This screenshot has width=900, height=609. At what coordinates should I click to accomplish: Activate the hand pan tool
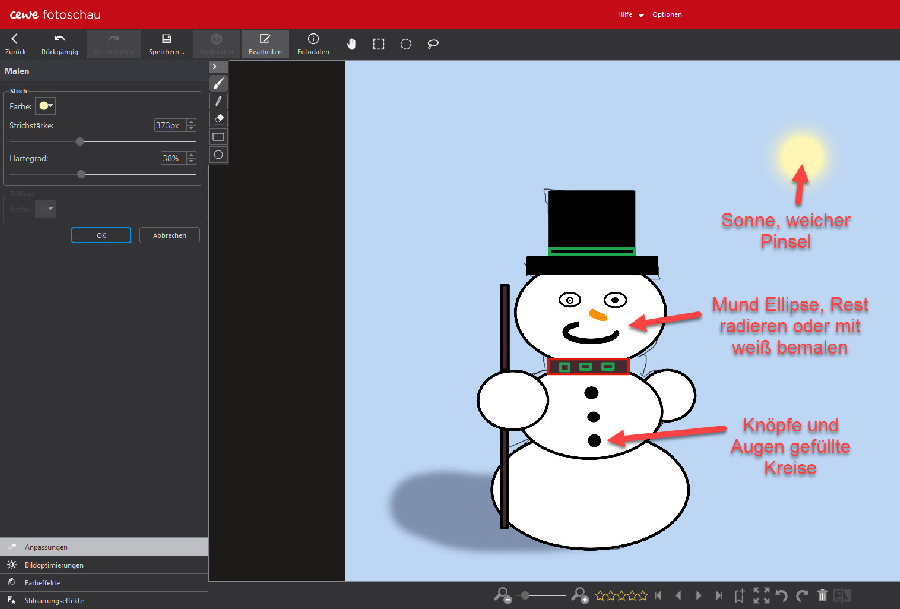coord(352,44)
